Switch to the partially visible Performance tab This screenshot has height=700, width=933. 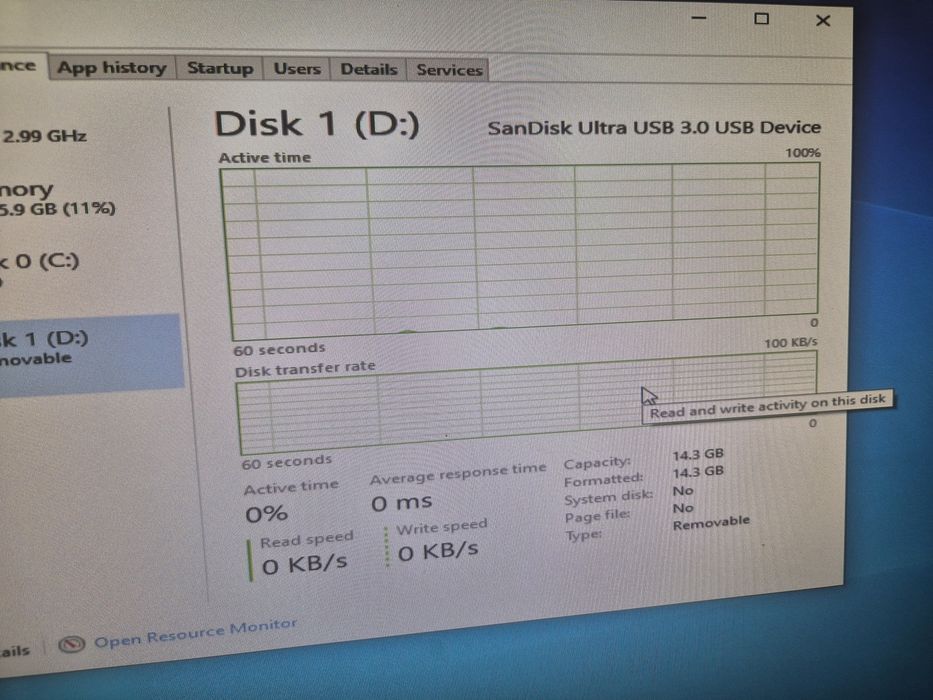click(x=21, y=65)
